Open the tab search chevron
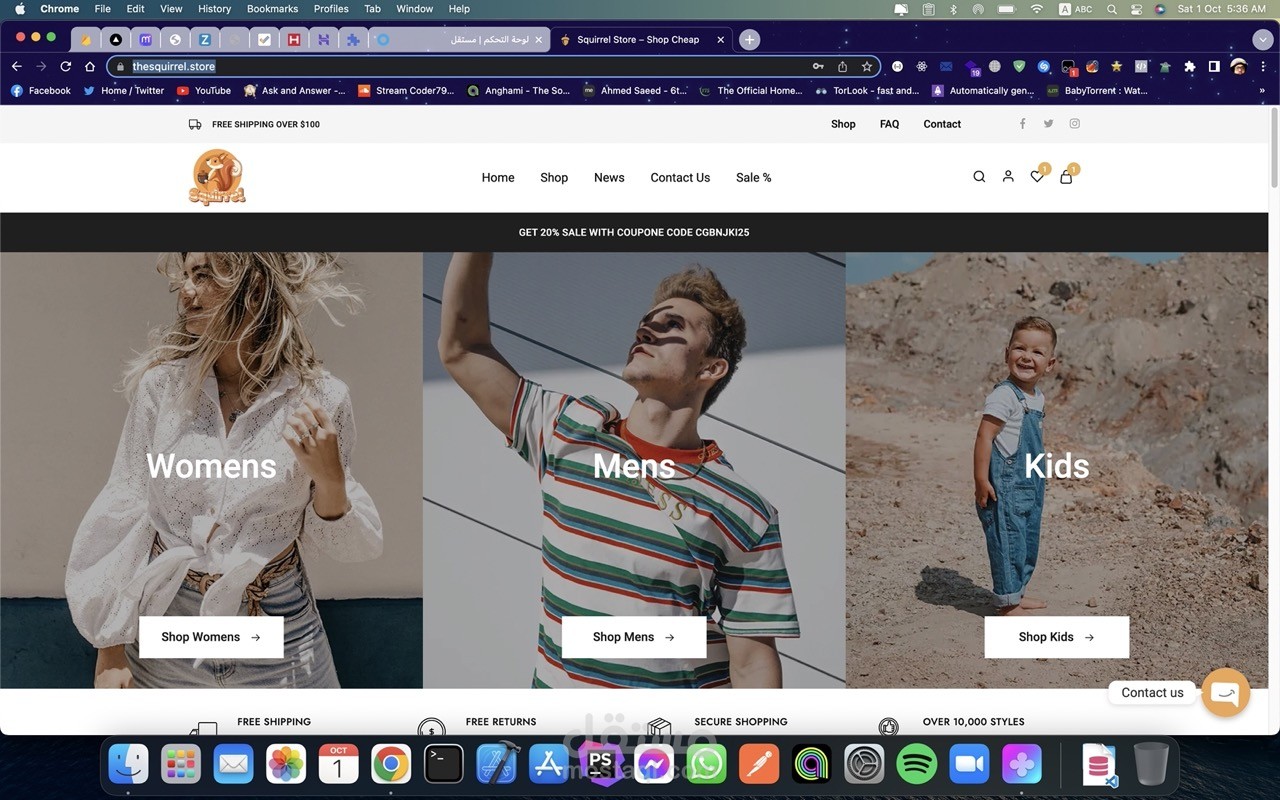 click(x=1262, y=39)
